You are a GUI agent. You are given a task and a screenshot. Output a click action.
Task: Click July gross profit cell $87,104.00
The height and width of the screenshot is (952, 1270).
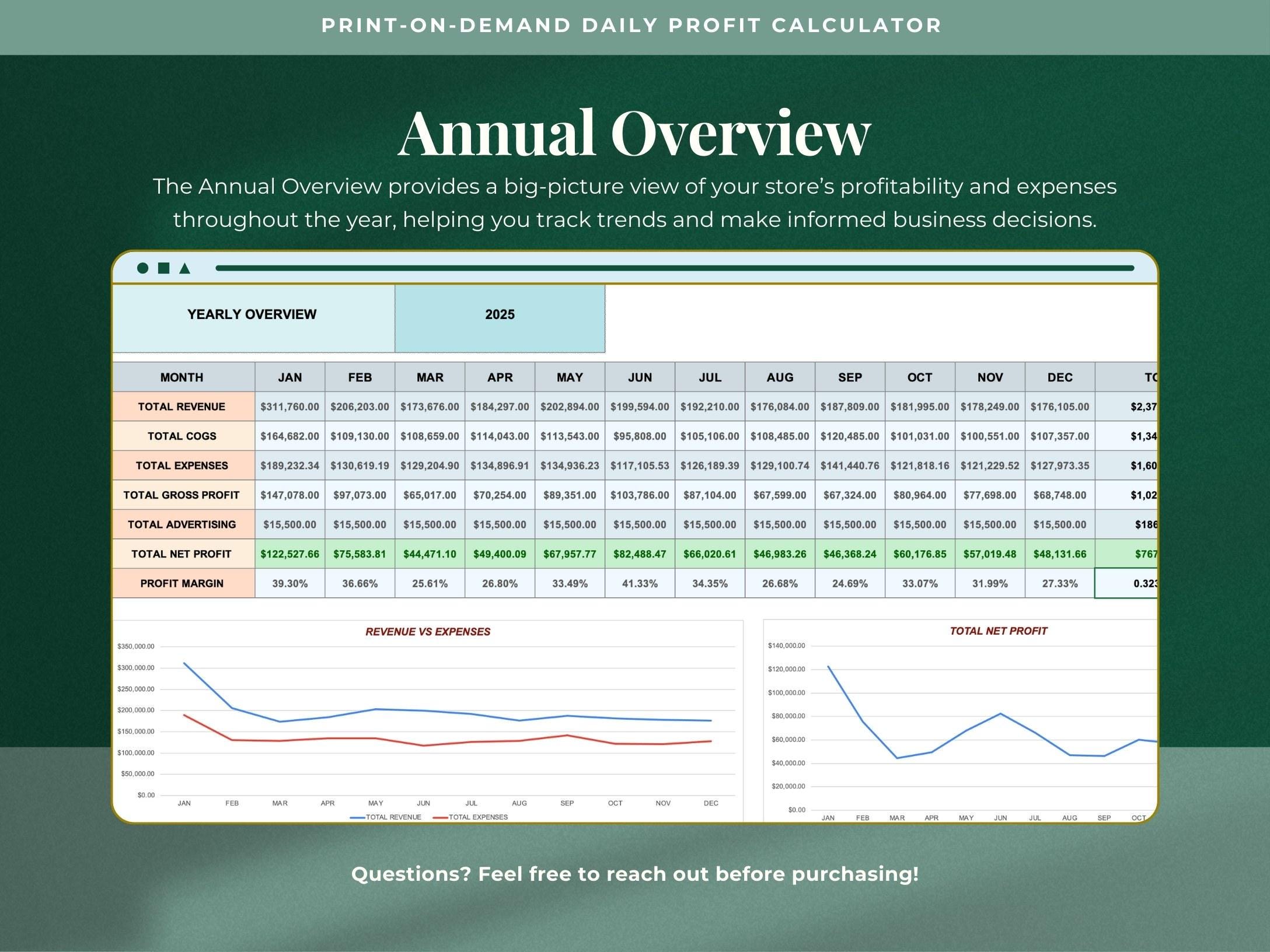(710, 495)
